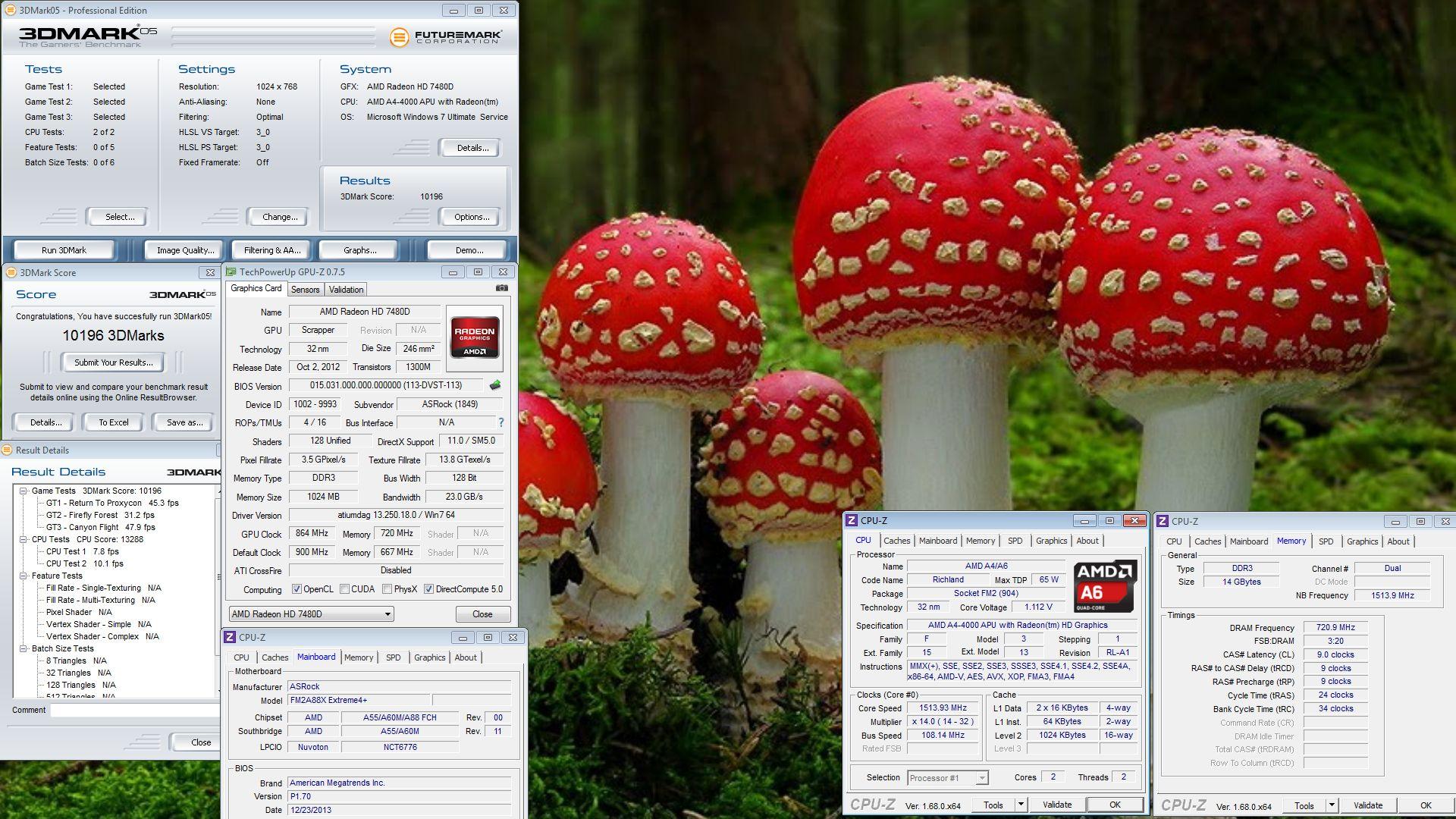
Task: Click the Run 3DMark button
Action: click(64, 250)
